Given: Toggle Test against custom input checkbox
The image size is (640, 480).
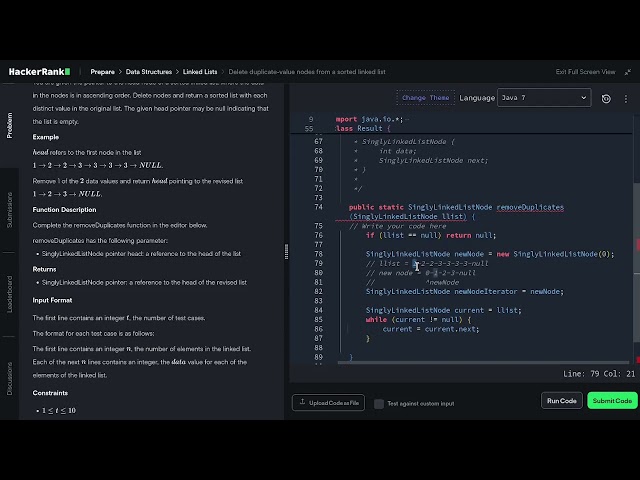Looking at the screenshot, I should 379,403.
